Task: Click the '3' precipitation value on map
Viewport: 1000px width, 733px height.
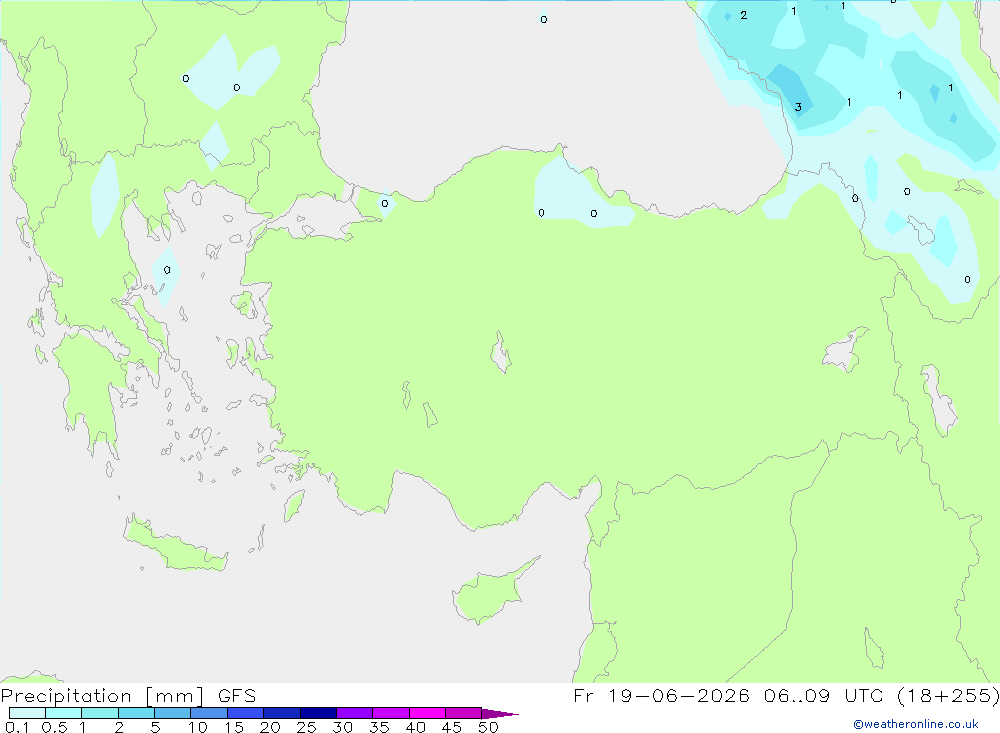Action: tap(798, 107)
